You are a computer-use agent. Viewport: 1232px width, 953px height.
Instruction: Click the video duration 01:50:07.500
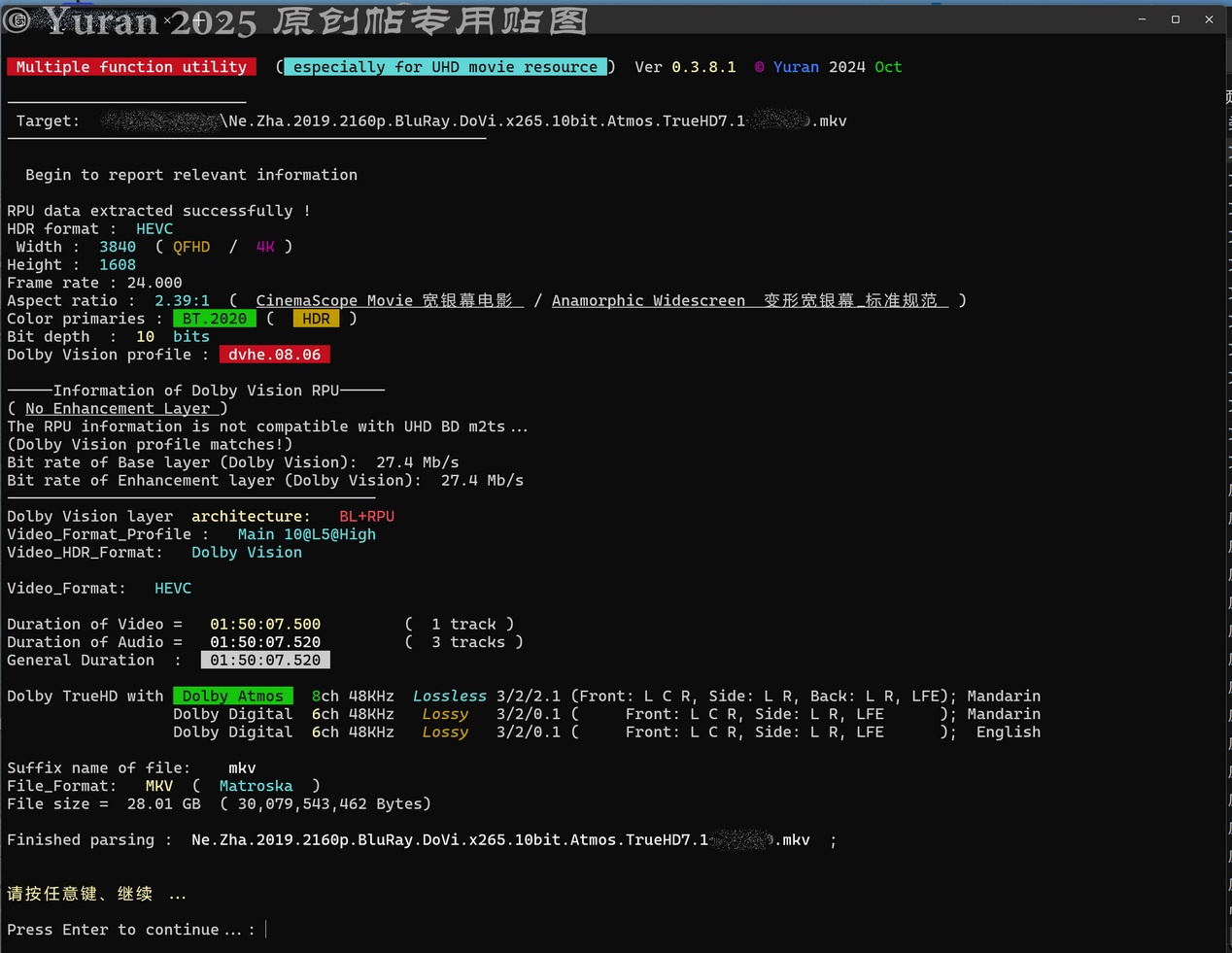(265, 625)
